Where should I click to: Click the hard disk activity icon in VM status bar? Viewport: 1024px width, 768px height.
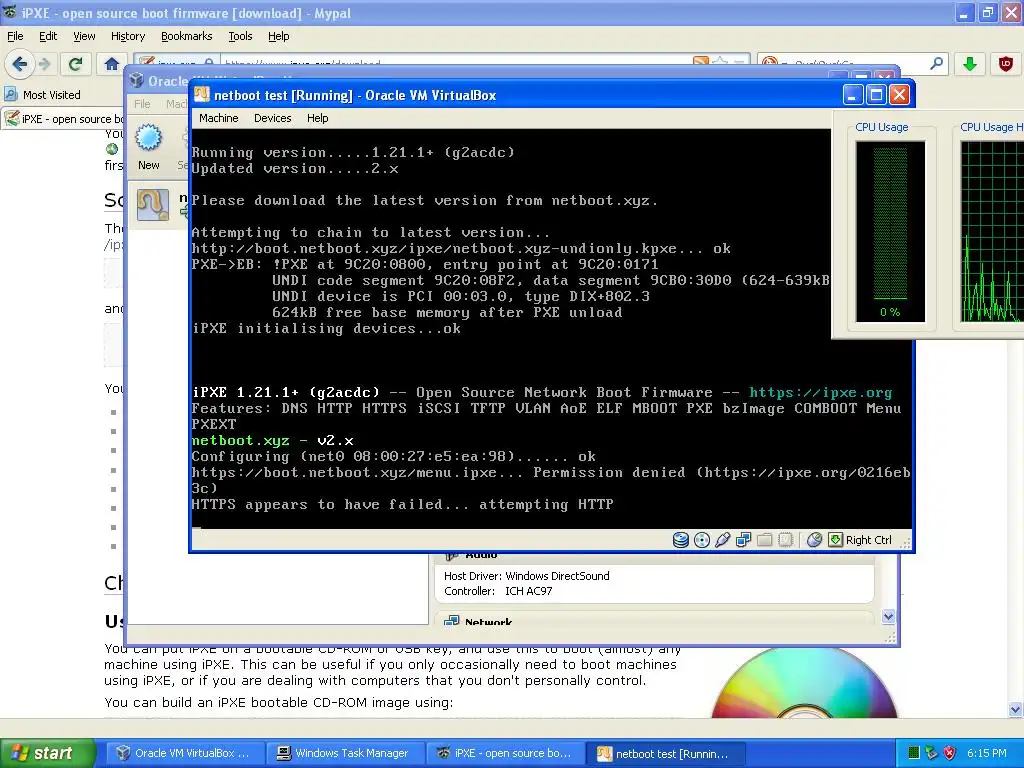680,539
